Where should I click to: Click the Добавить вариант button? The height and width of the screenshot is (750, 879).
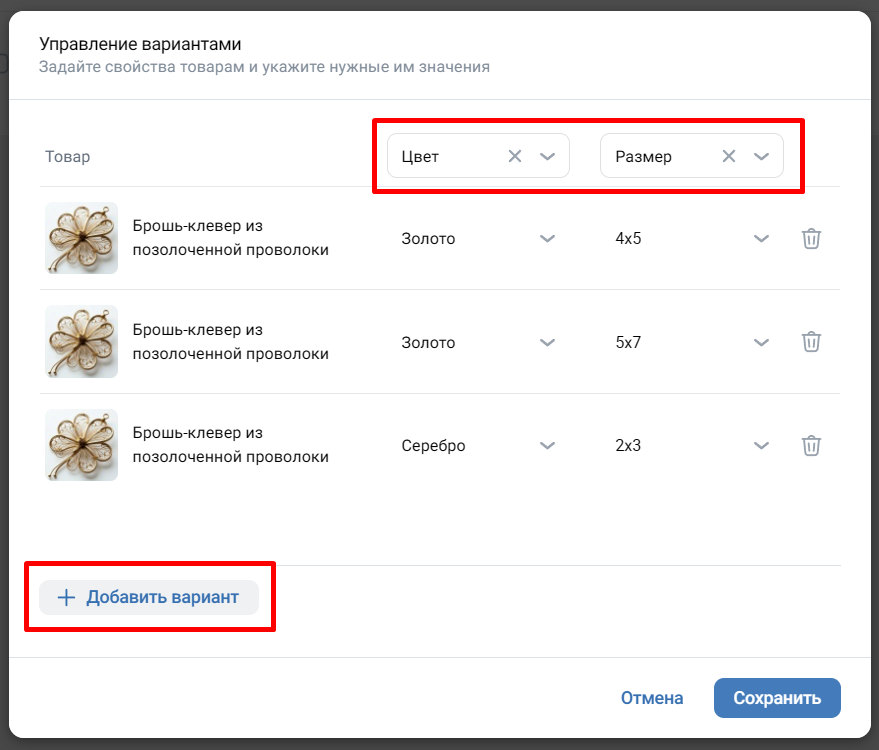149,598
